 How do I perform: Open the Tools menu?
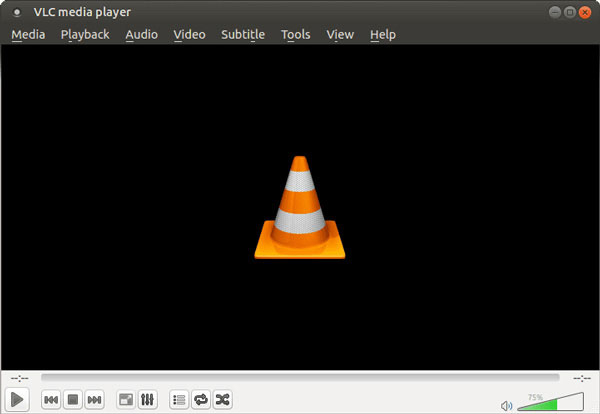[x=295, y=34]
